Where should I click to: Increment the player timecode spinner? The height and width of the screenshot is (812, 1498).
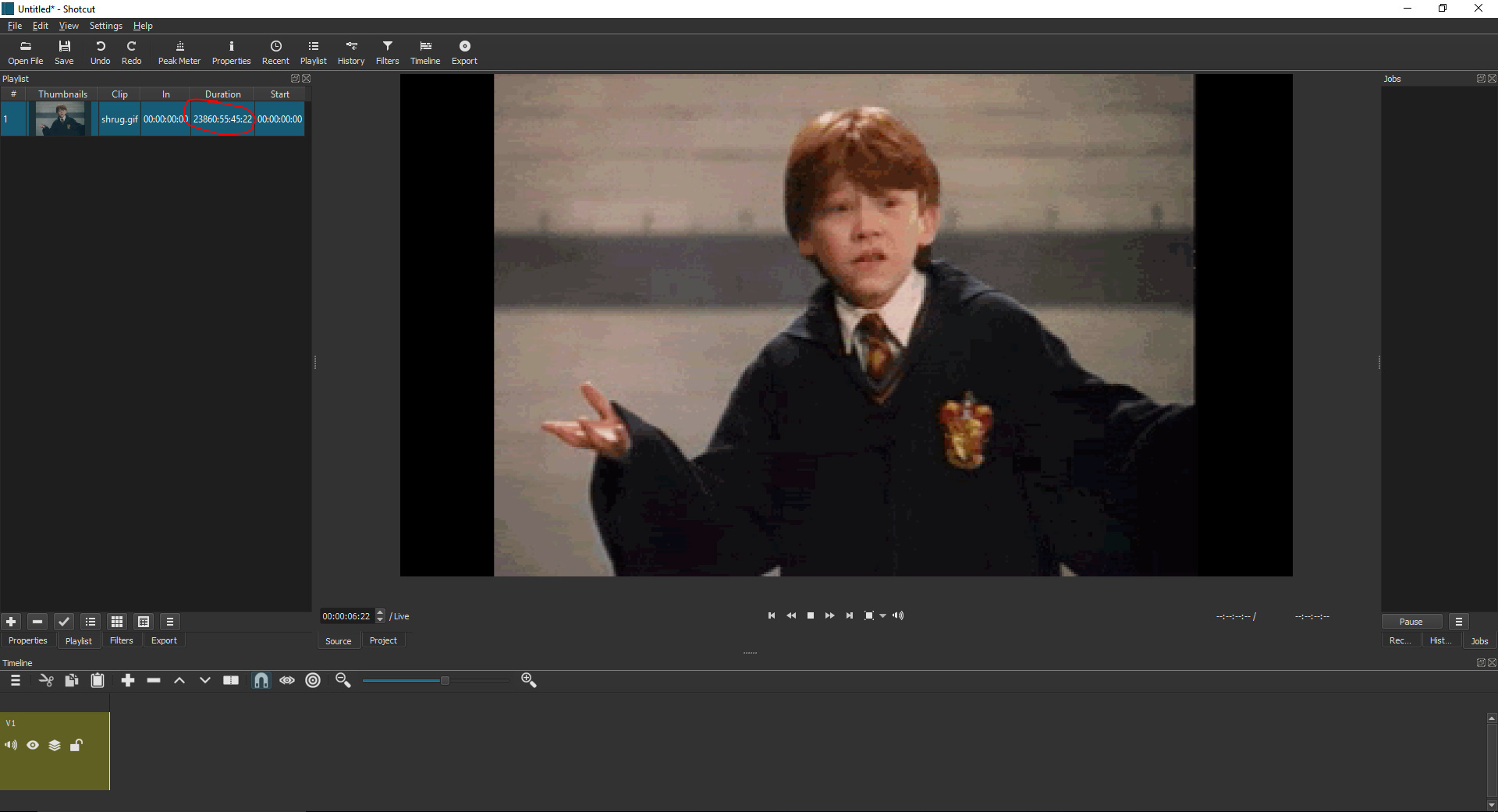[x=380, y=612]
